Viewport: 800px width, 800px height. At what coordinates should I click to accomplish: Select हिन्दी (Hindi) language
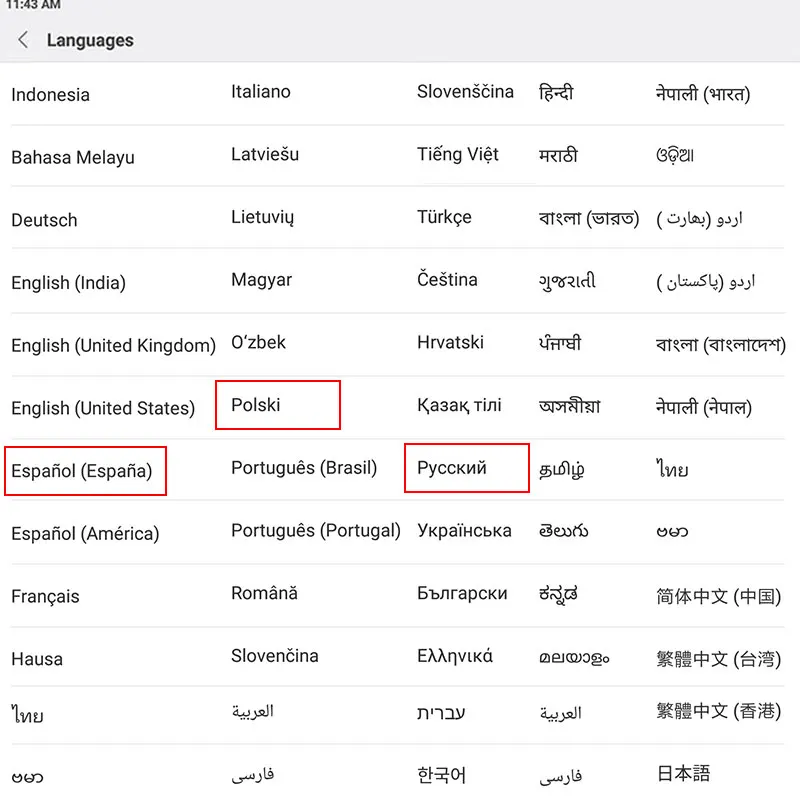[x=556, y=93]
